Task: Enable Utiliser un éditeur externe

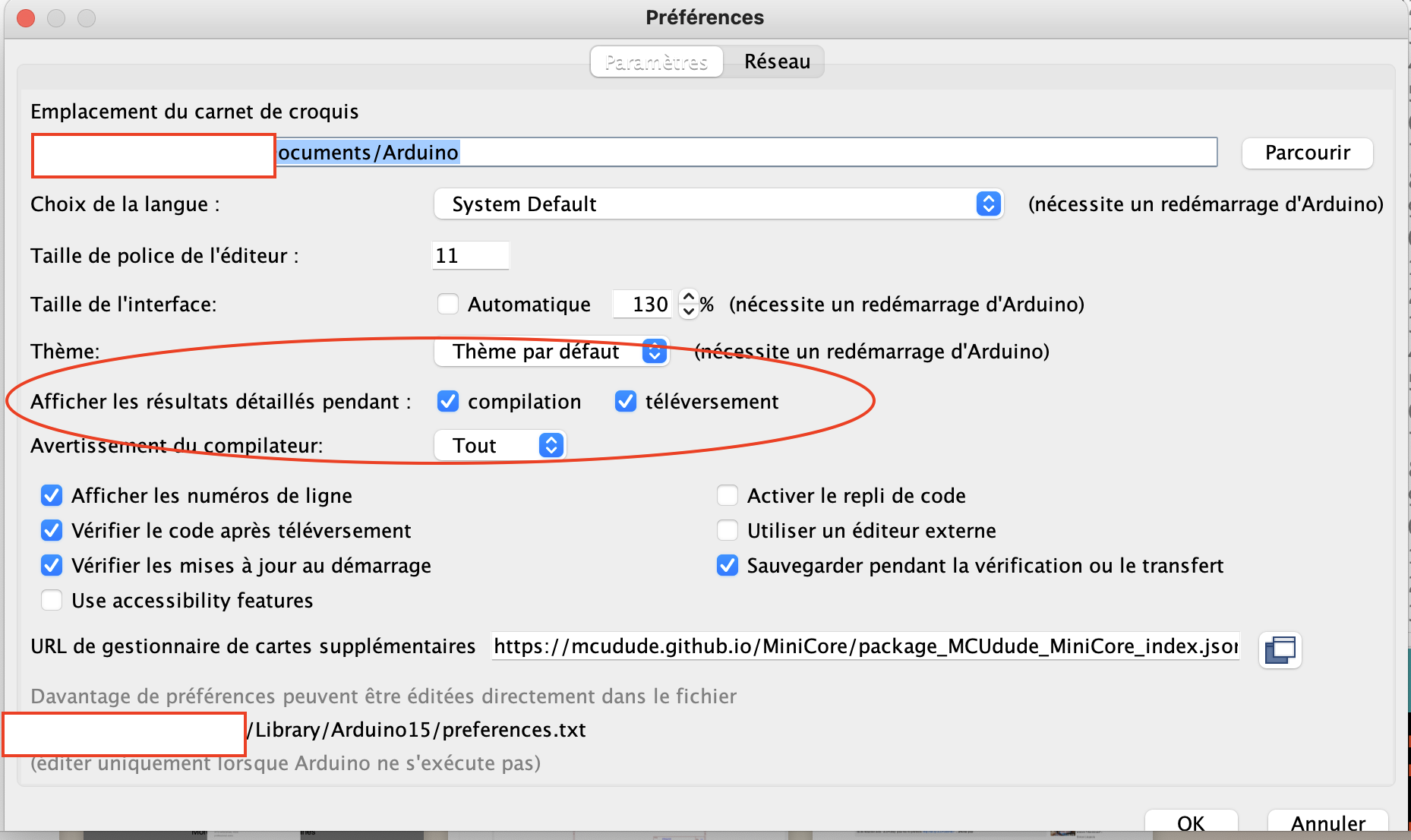Action: (x=728, y=530)
